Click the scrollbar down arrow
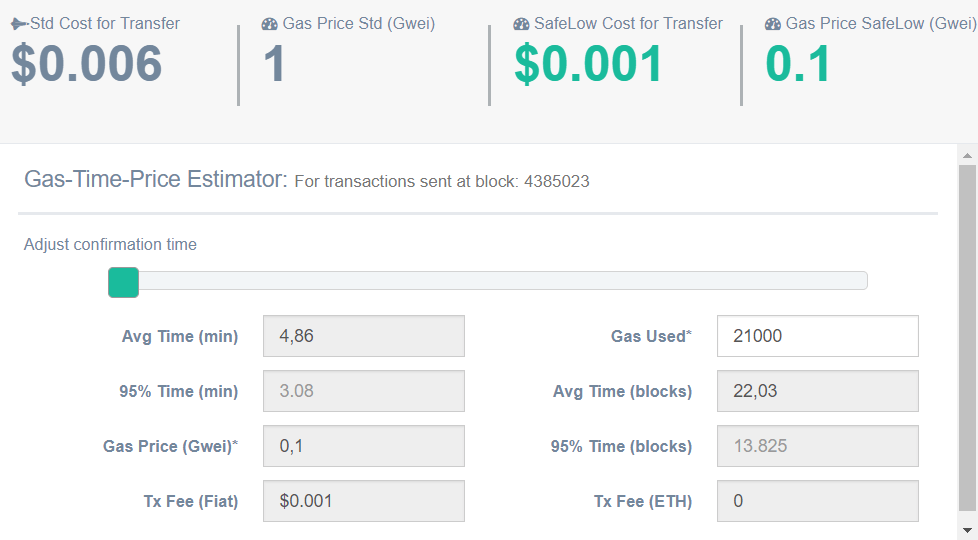 967,529
